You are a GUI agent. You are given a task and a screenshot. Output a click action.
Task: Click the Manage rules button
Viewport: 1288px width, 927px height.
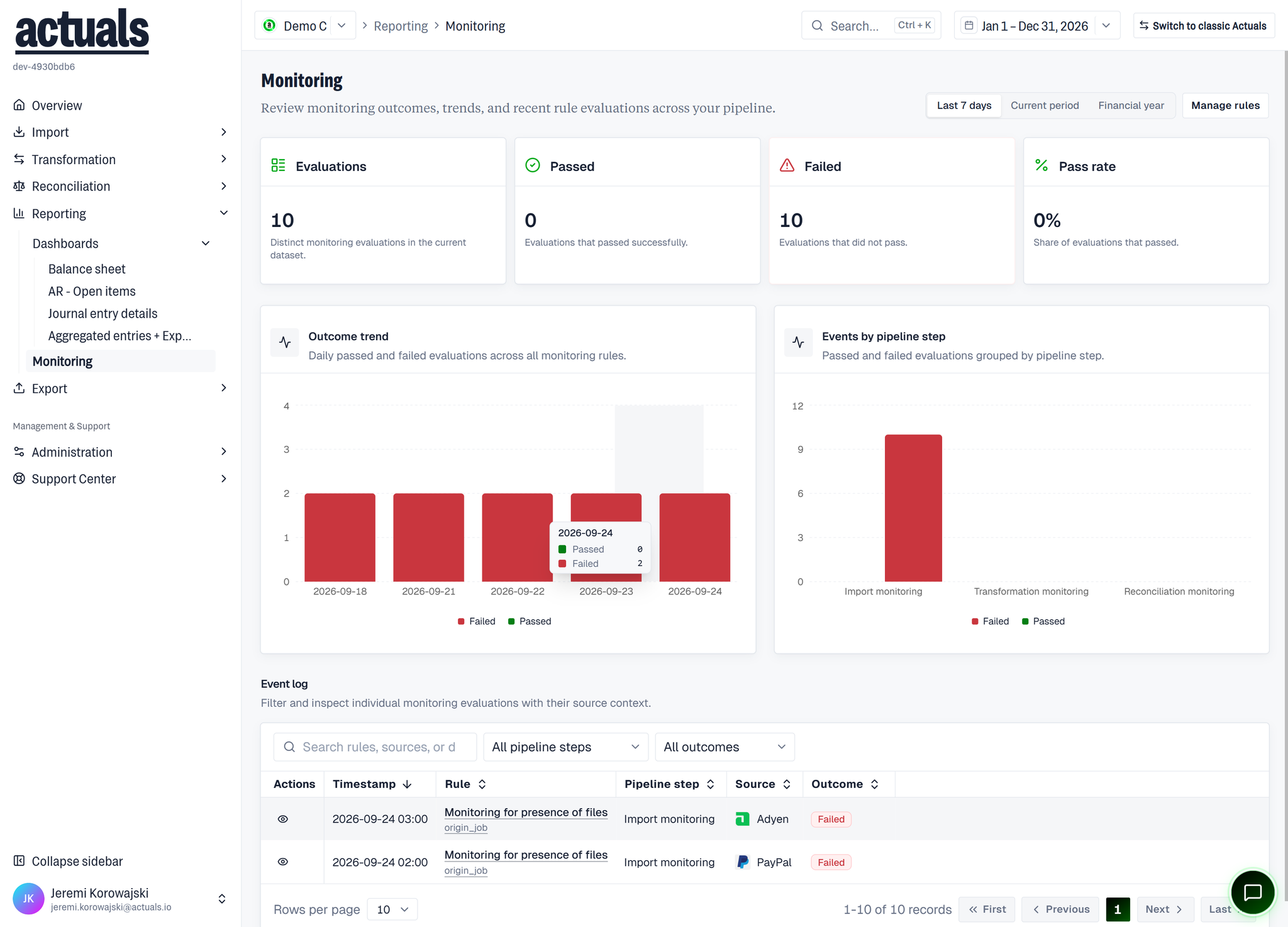click(1225, 106)
